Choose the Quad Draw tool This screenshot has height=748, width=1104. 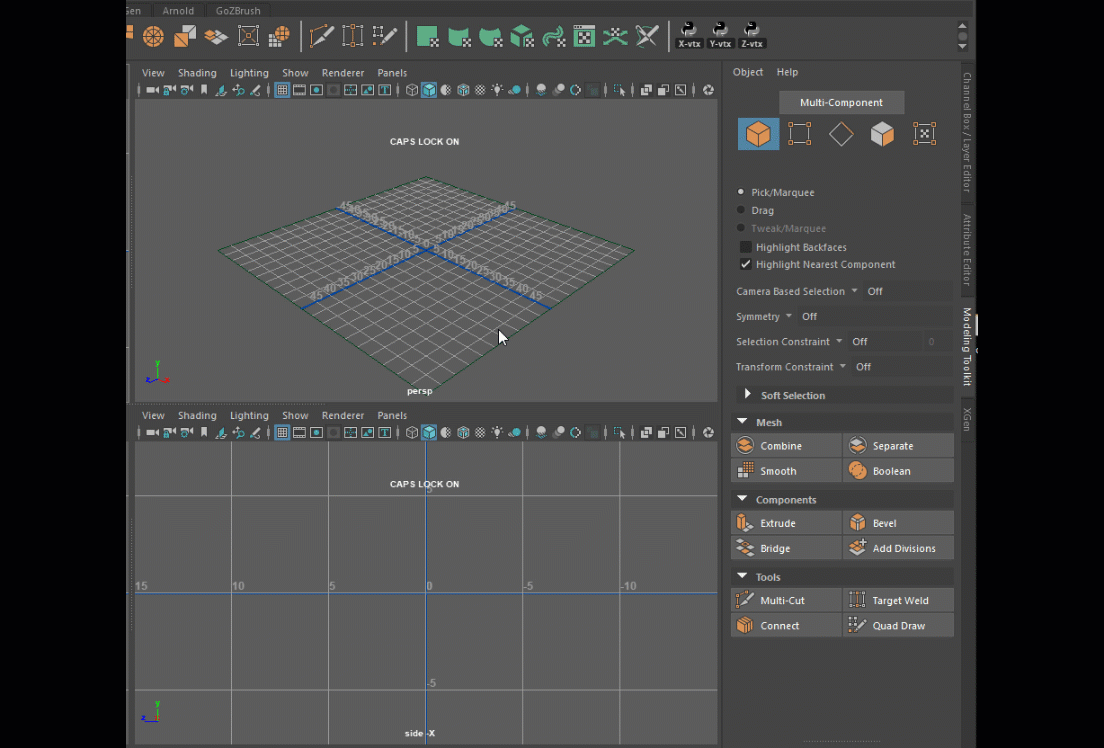pyautogui.click(x=898, y=626)
